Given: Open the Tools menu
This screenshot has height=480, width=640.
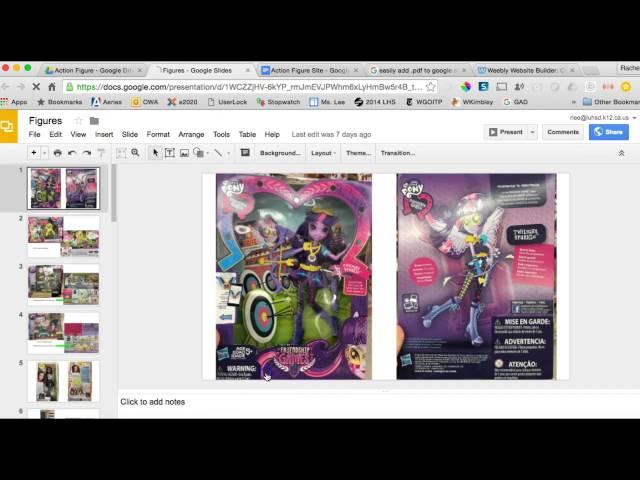Looking at the screenshot, I should tap(221, 134).
